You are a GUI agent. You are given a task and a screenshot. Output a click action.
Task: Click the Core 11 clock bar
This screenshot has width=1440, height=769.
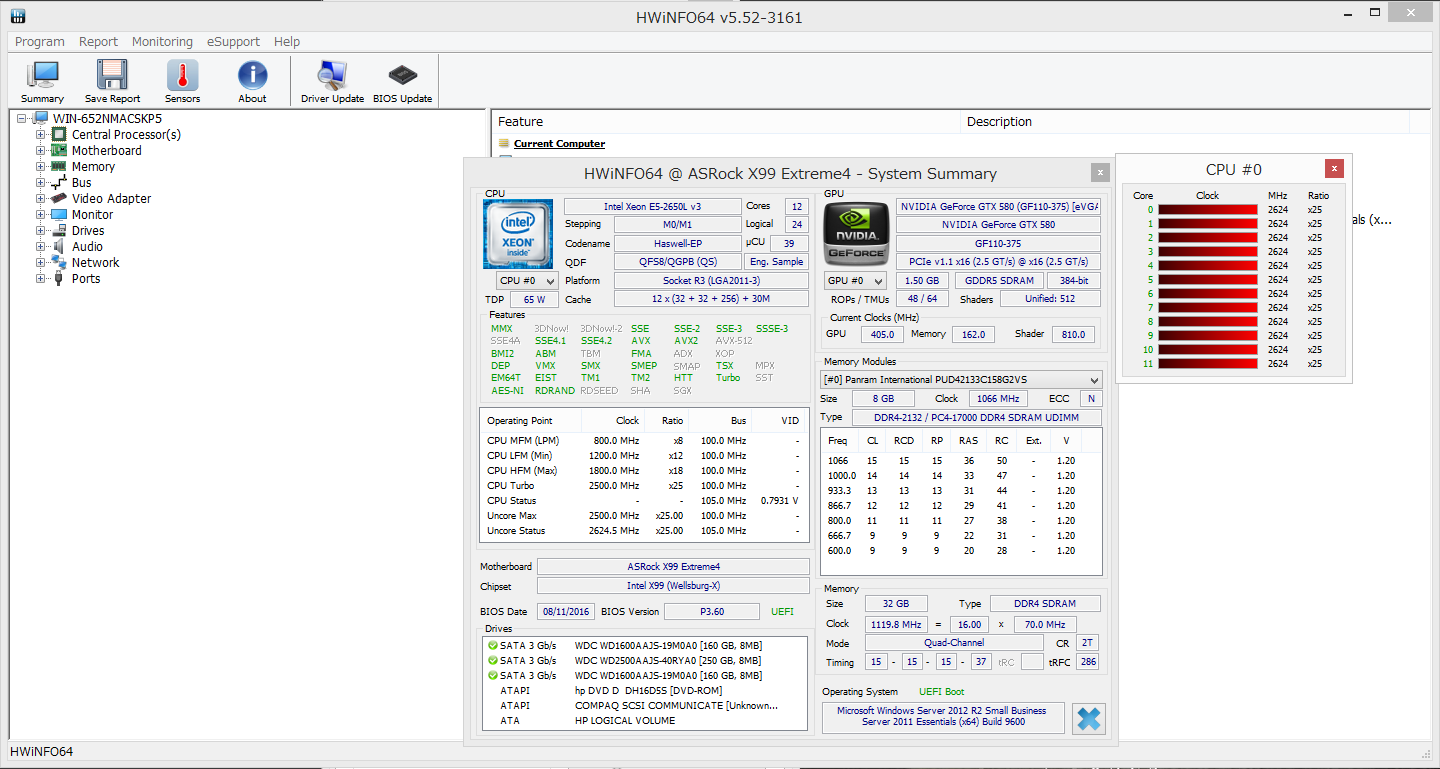[1208, 364]
